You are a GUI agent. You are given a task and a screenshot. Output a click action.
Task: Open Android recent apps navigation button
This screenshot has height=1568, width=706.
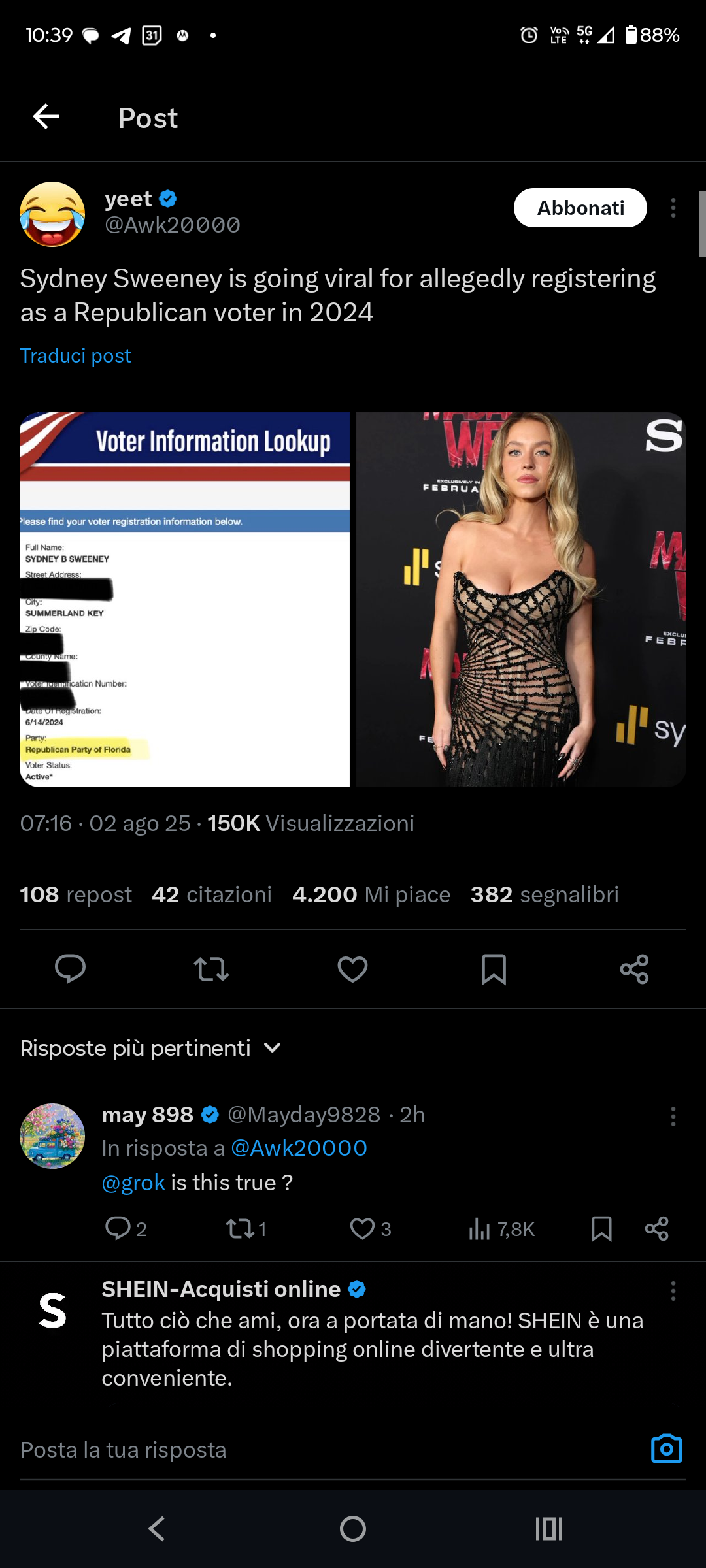click(548, 1529)
